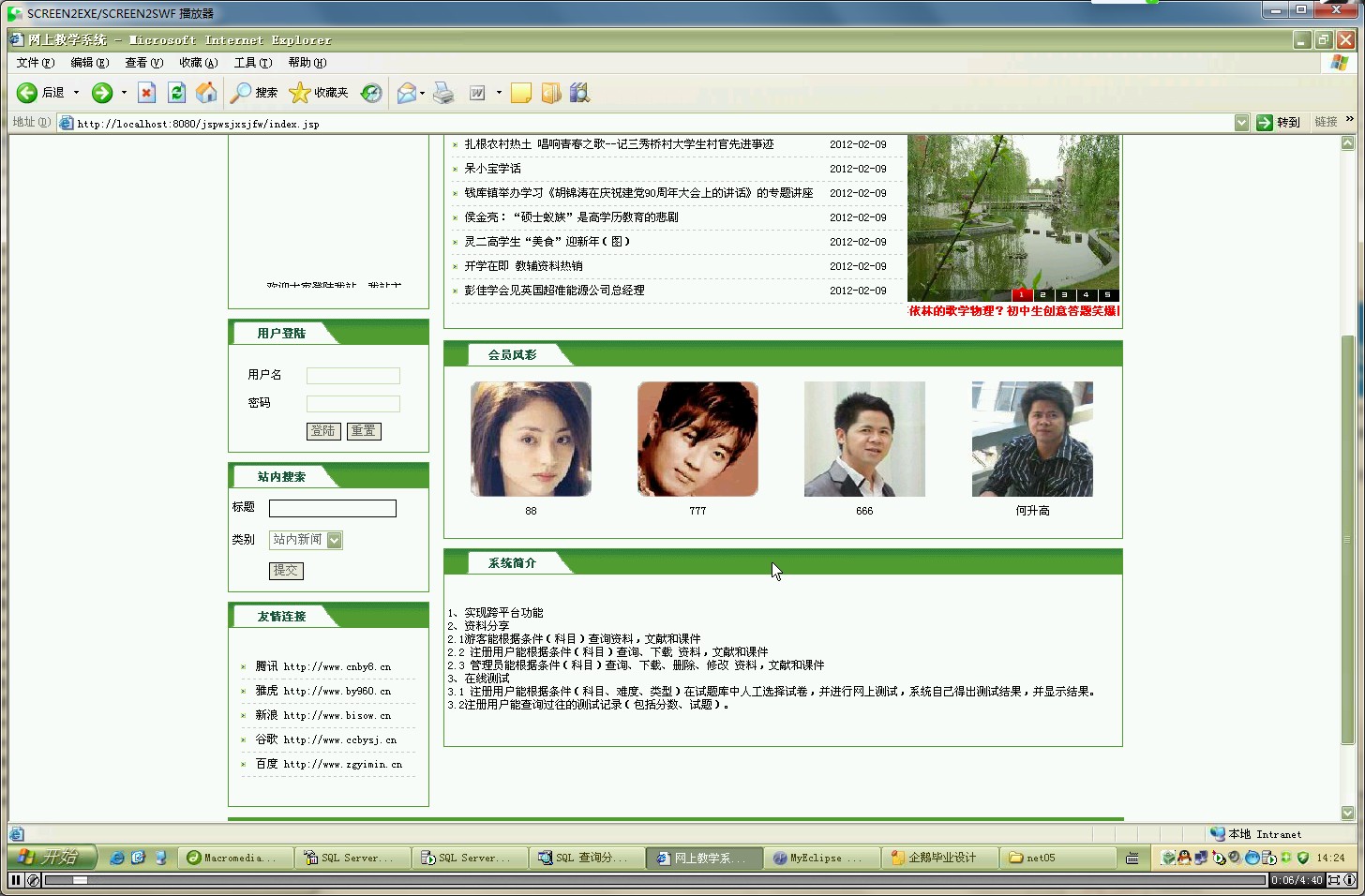The image size is (1365, 896).
Task: Click the Refresh page icon
Action: (x=176, y=93)
